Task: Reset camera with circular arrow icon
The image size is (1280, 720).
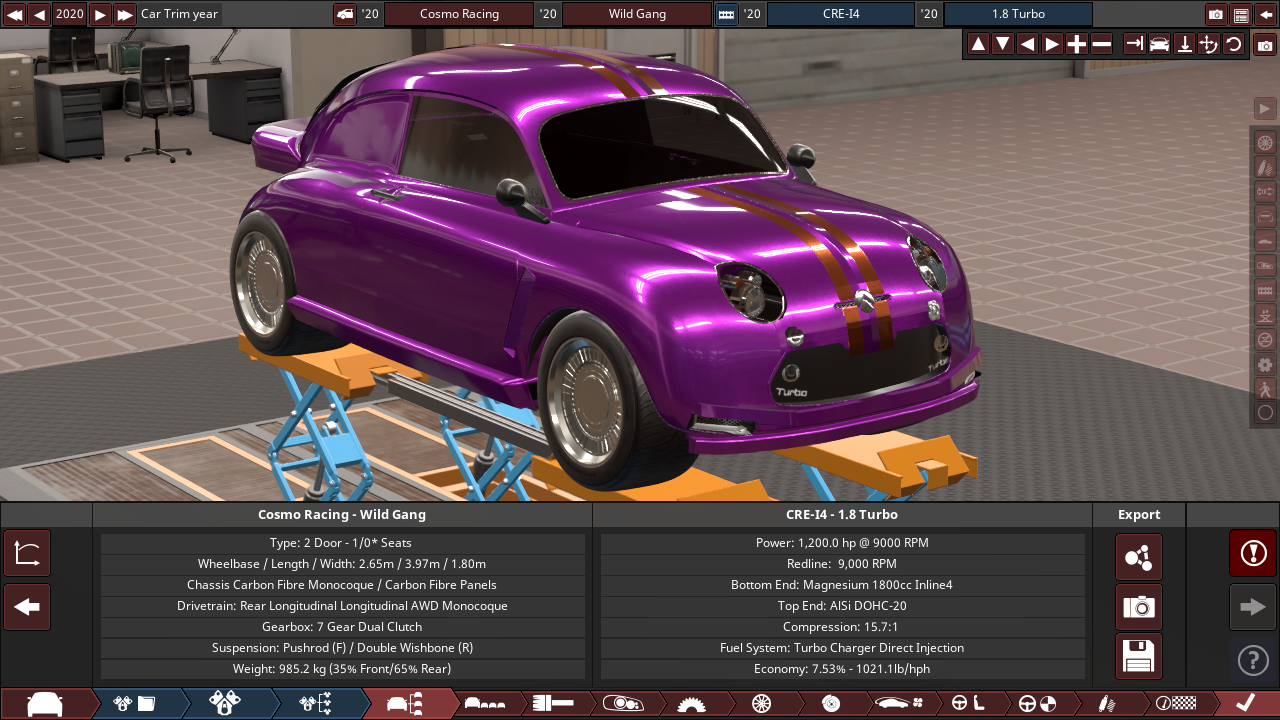Action: (1233, 44)
